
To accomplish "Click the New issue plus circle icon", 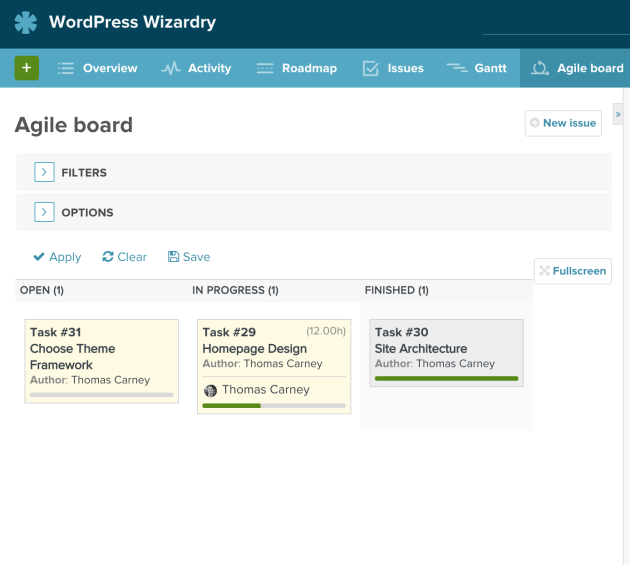I will tap(534, 123).
